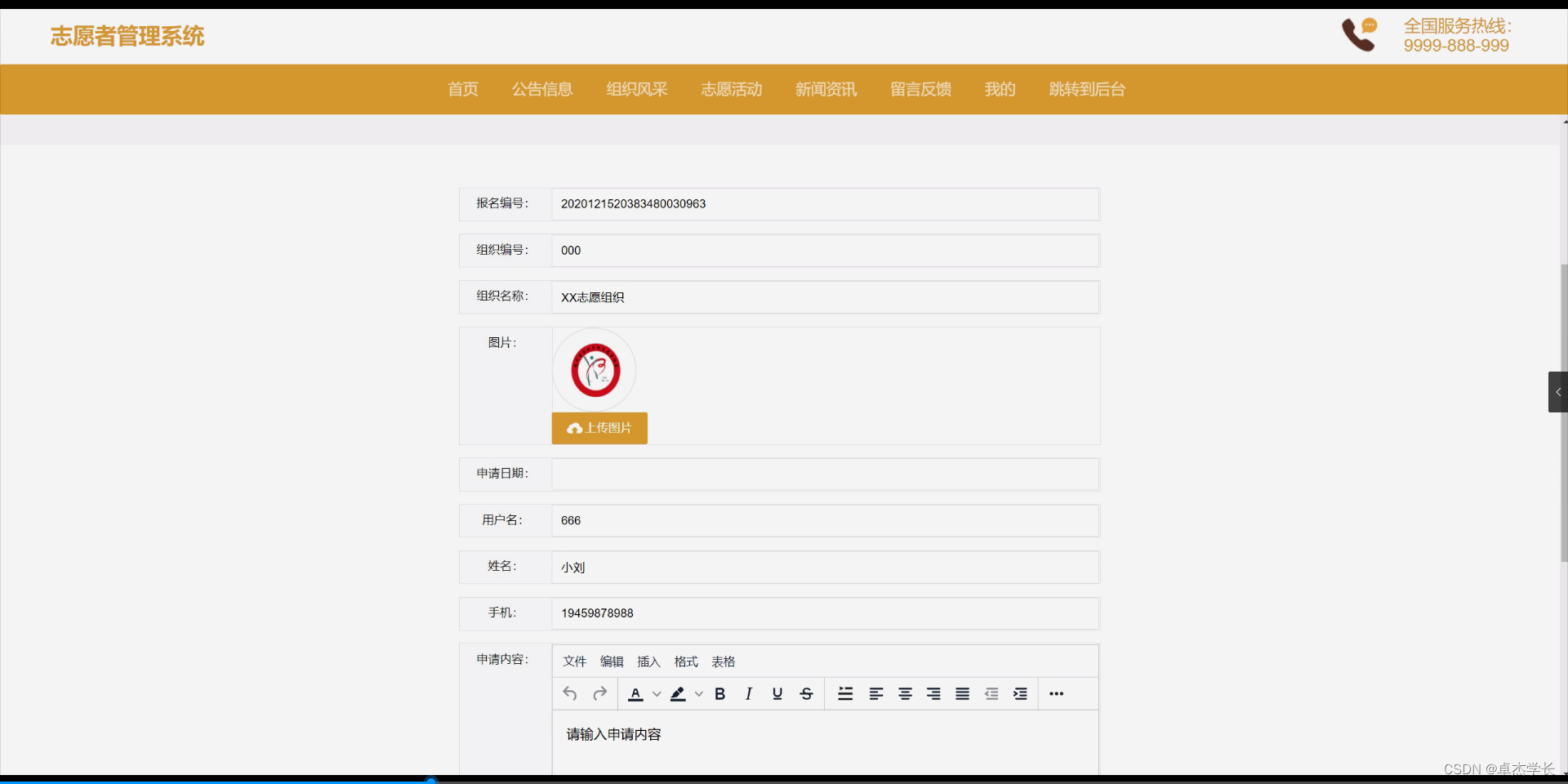Screen dimensions: 1568x784
Task: Apply strikethrough formatting to the text
Action: point(806,693)
